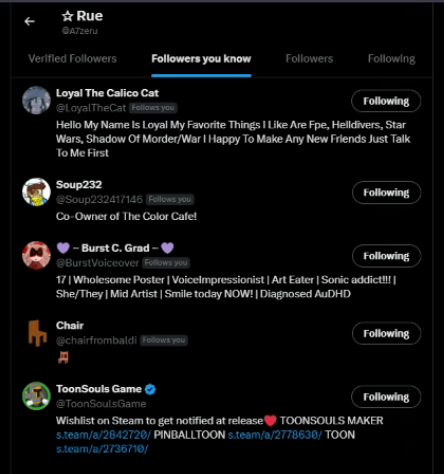
Task: Toggle Following button for Burst C. Grad
Action: click(x=386, y=256)
